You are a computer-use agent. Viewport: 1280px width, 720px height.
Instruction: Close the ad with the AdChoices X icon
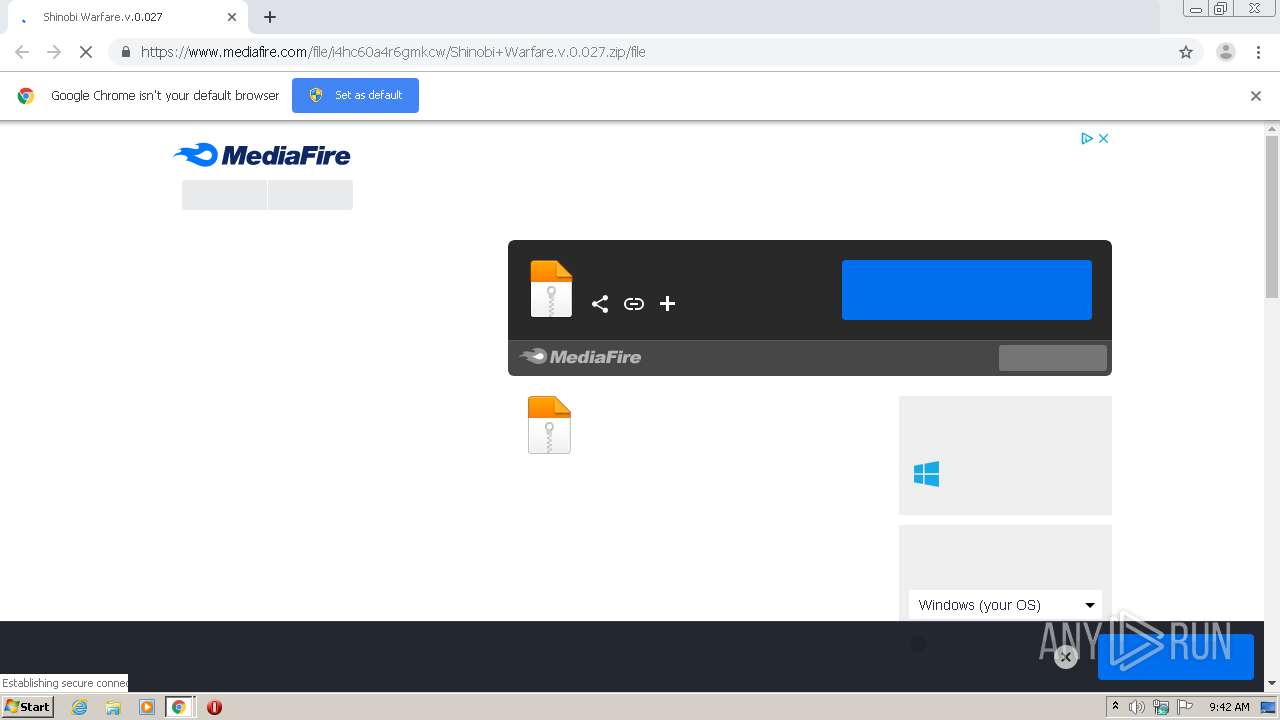coord(1104,139)
